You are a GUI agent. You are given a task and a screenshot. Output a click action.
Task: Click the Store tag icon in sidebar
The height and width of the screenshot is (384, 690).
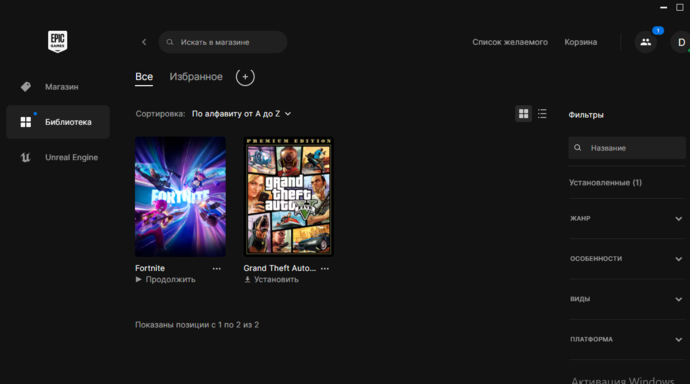(x=26, y=87)
